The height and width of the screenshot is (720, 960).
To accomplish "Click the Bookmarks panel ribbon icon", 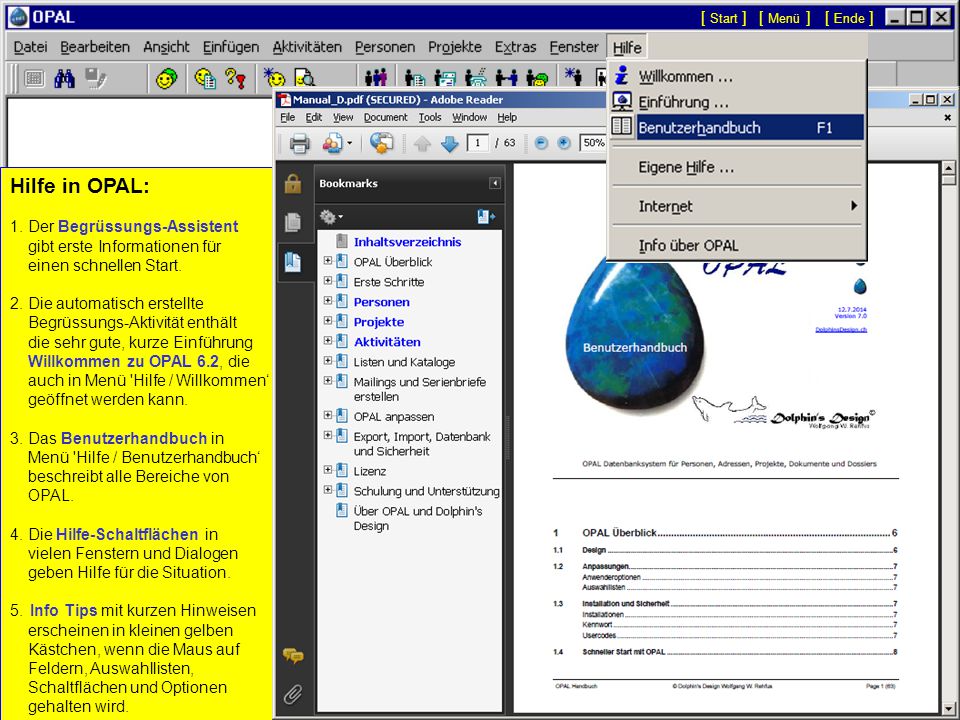I will pyautogui.click(x=293, y=262).
